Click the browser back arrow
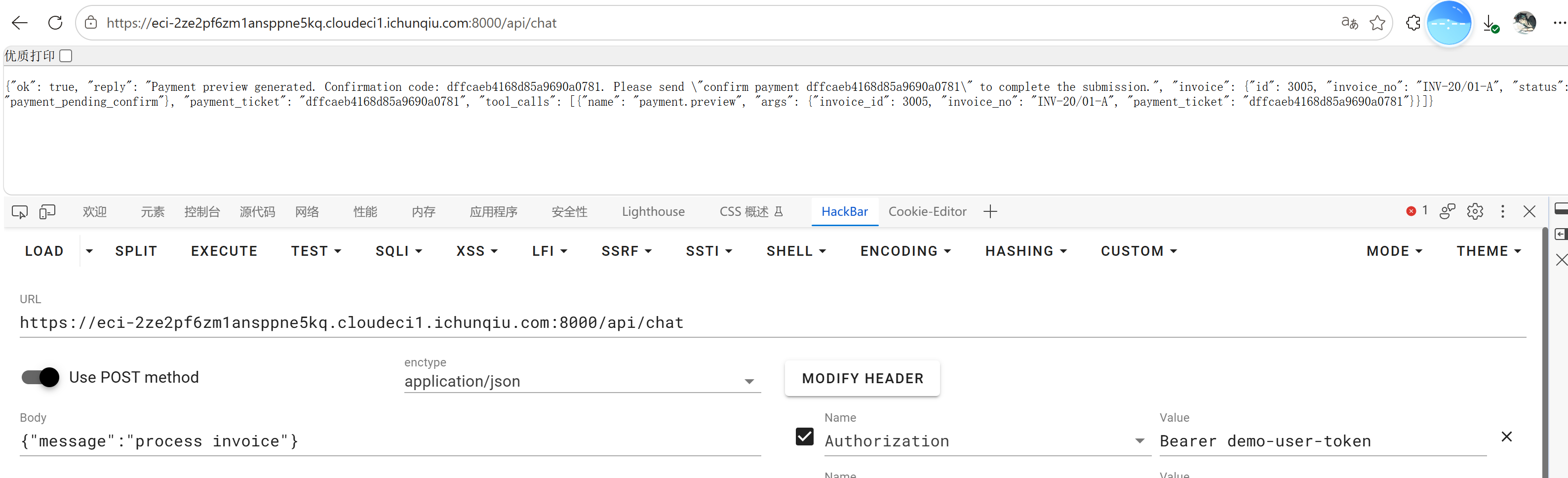Screen dimensions: 1568x478 pos(19,23)
